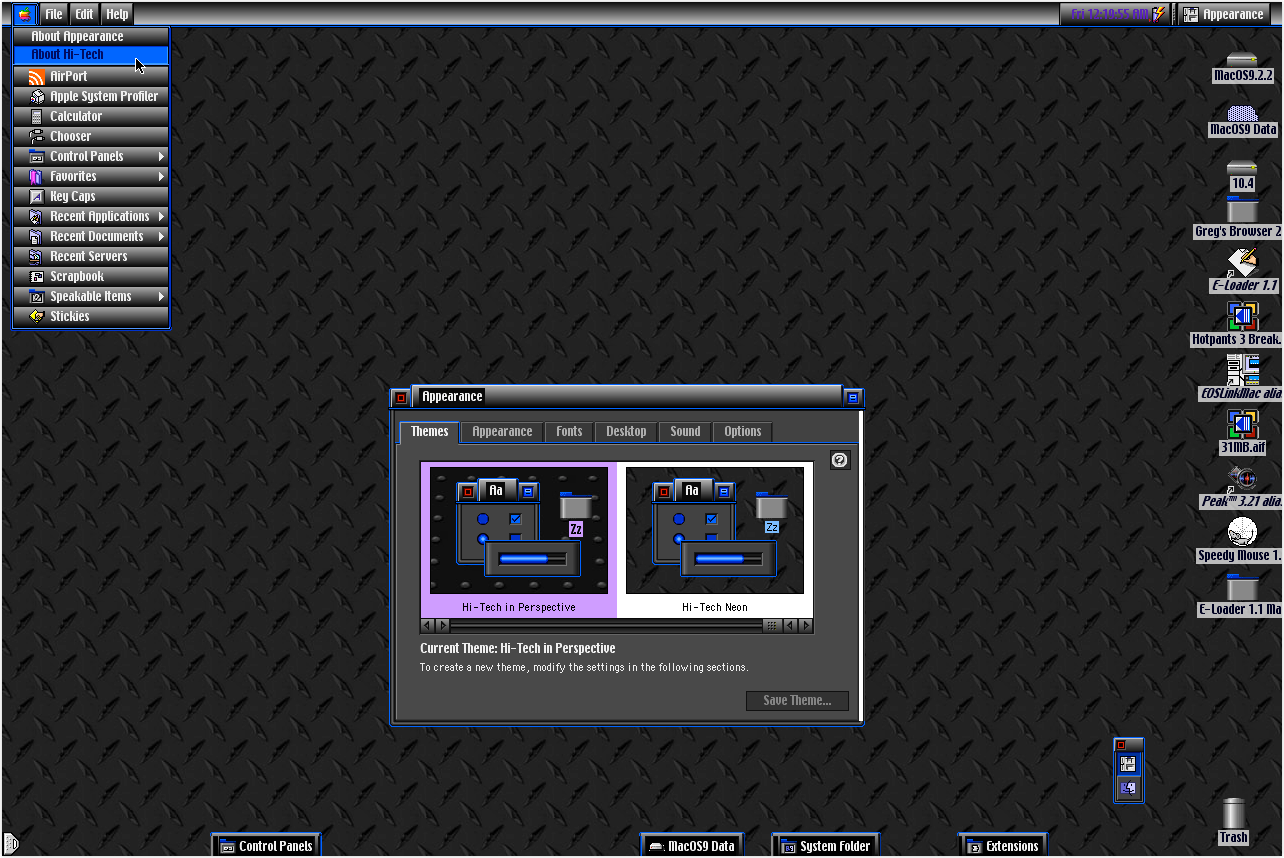Switch to Appearance in the floating application switcher

(1129, 764)
